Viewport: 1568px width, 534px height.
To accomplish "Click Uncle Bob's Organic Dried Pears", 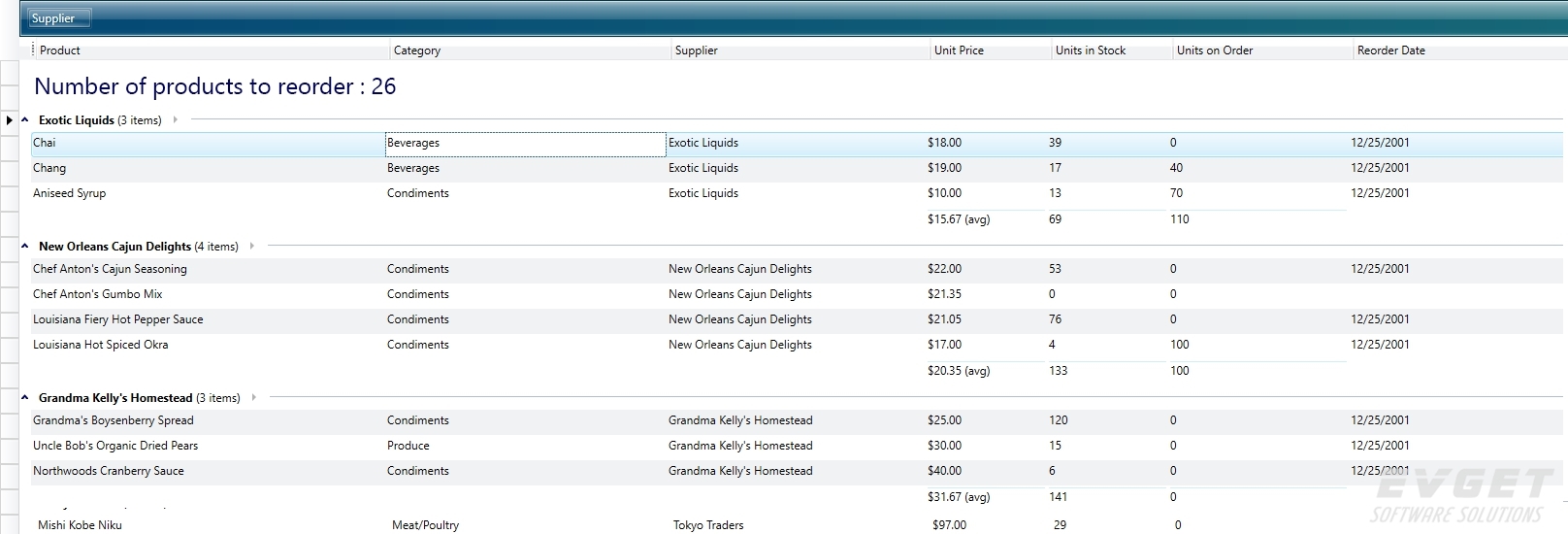I will tap(115, 447).
